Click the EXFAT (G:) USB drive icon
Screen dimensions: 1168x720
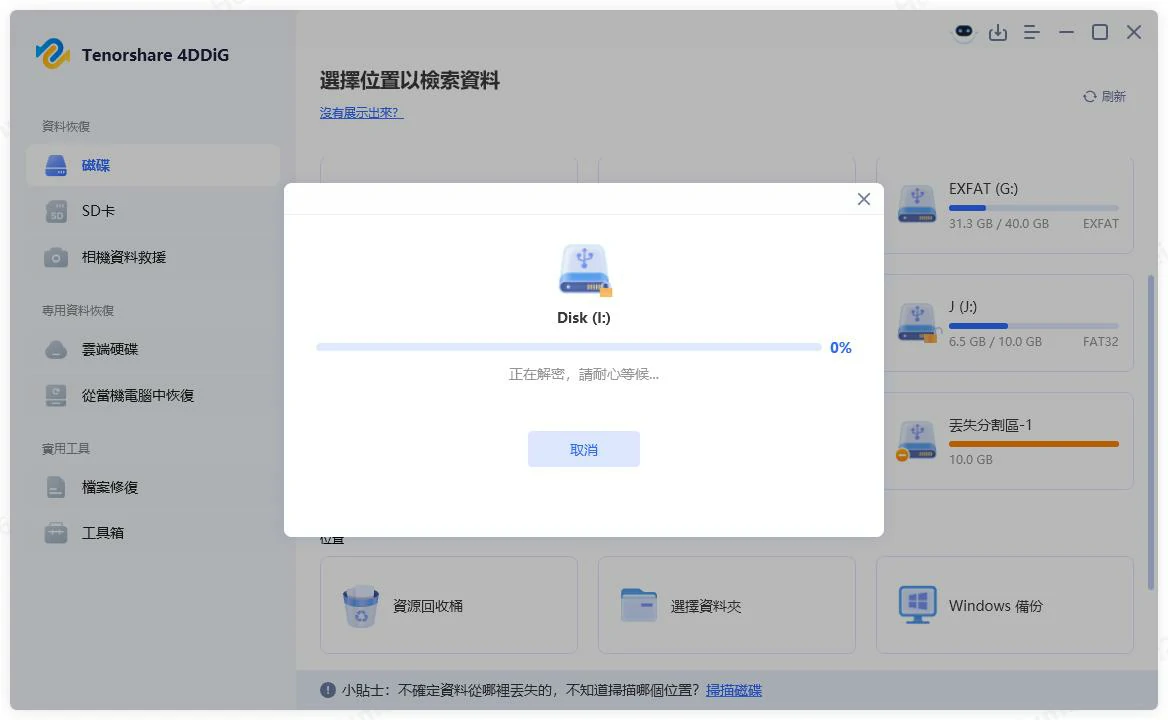(x=917, y=204)
